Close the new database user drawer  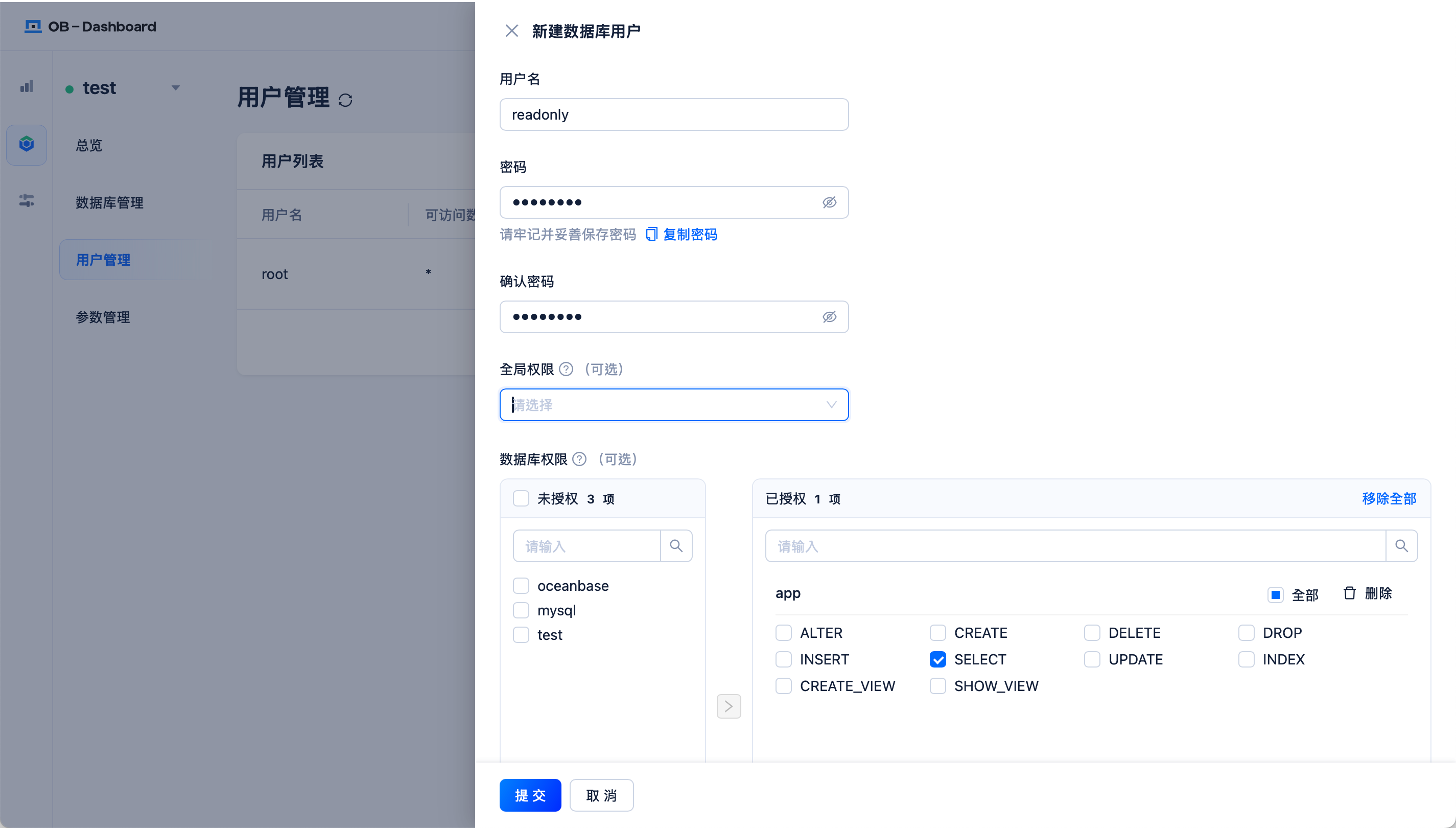[511, 31]
